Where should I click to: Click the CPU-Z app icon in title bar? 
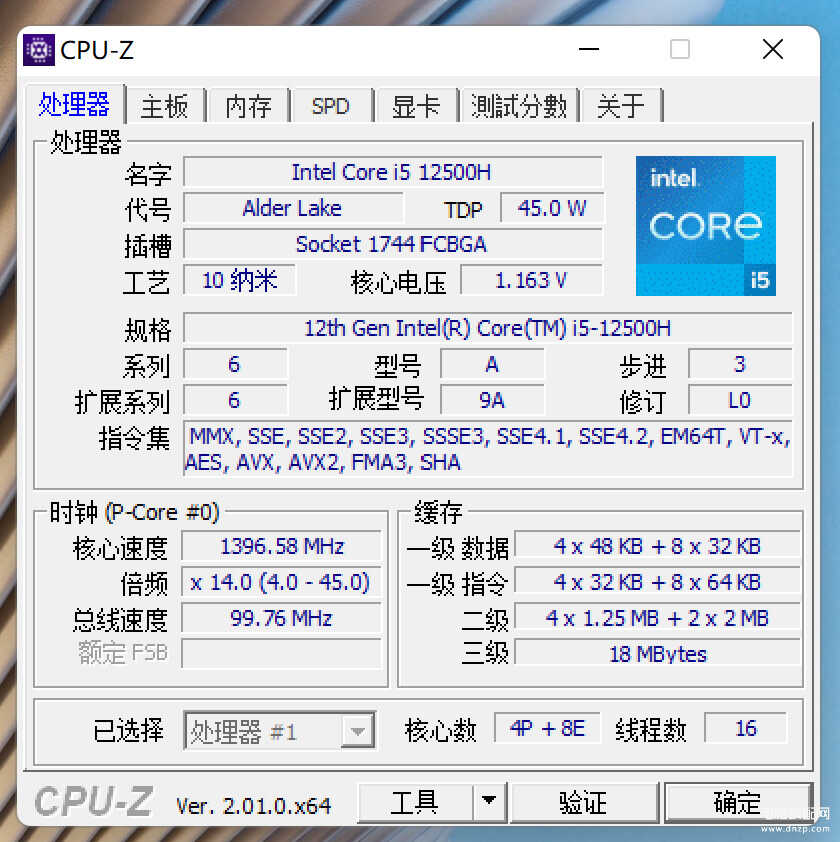pyautogui.click(x=39, y=50)
